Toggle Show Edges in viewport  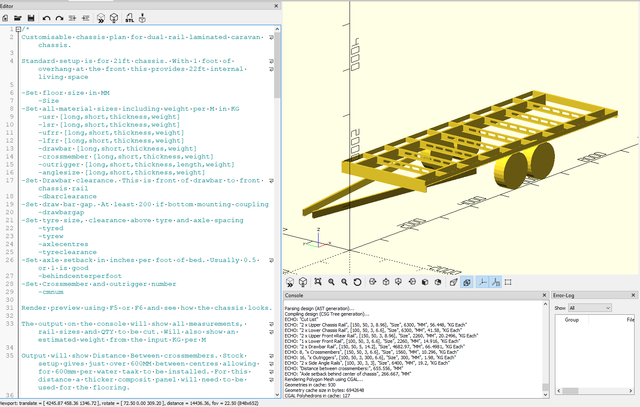(508, 282)
